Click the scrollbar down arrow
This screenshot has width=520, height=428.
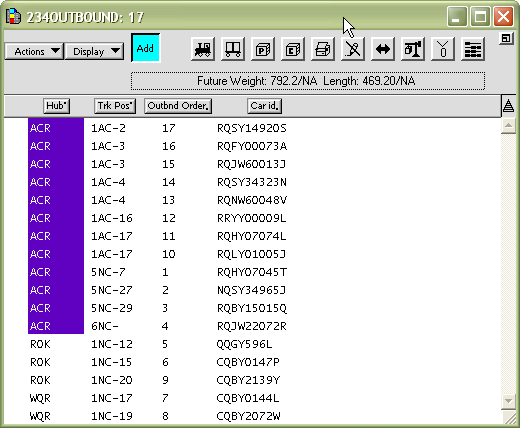(x=508, y=400)
